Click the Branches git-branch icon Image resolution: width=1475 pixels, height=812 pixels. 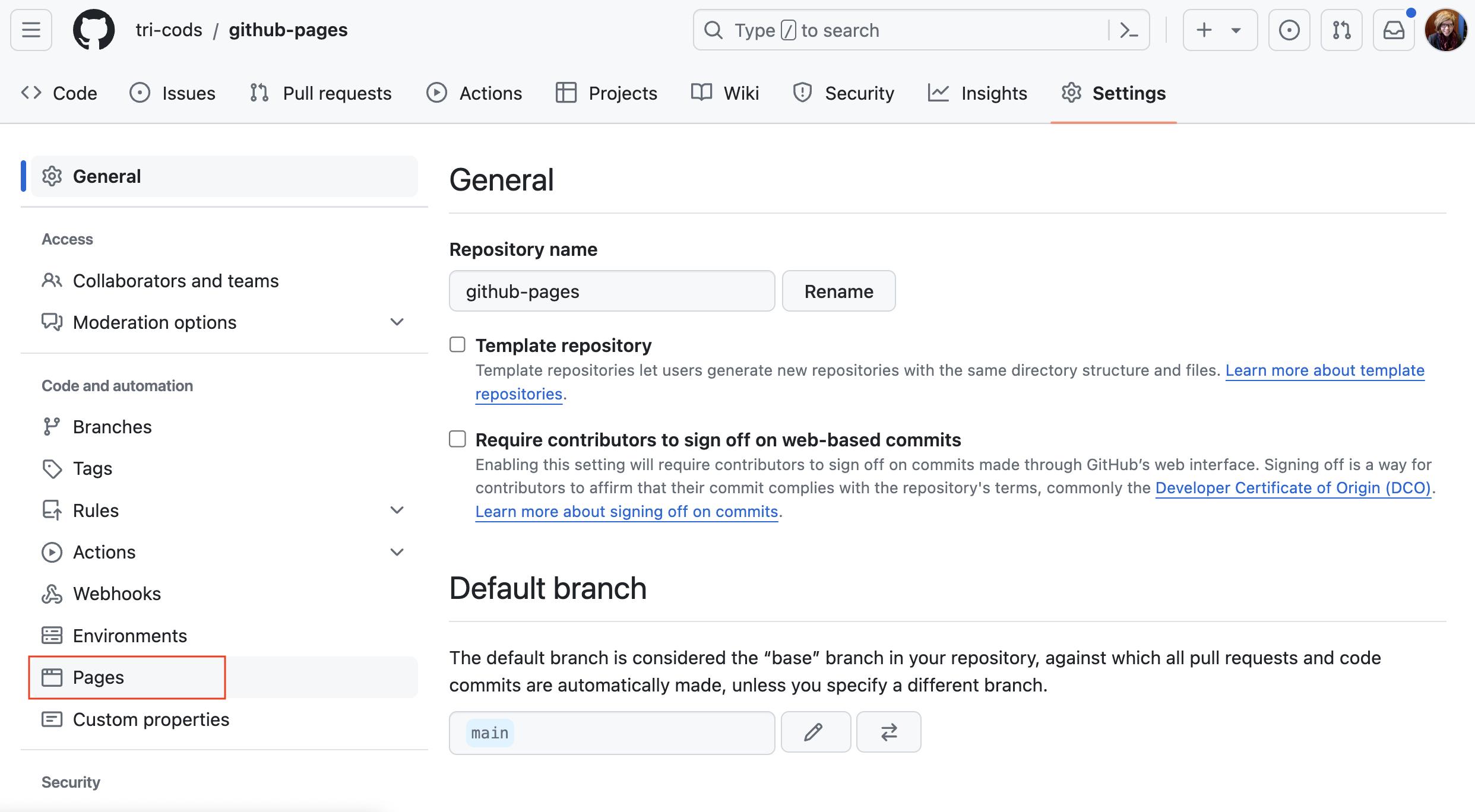(x=52, y=426)
